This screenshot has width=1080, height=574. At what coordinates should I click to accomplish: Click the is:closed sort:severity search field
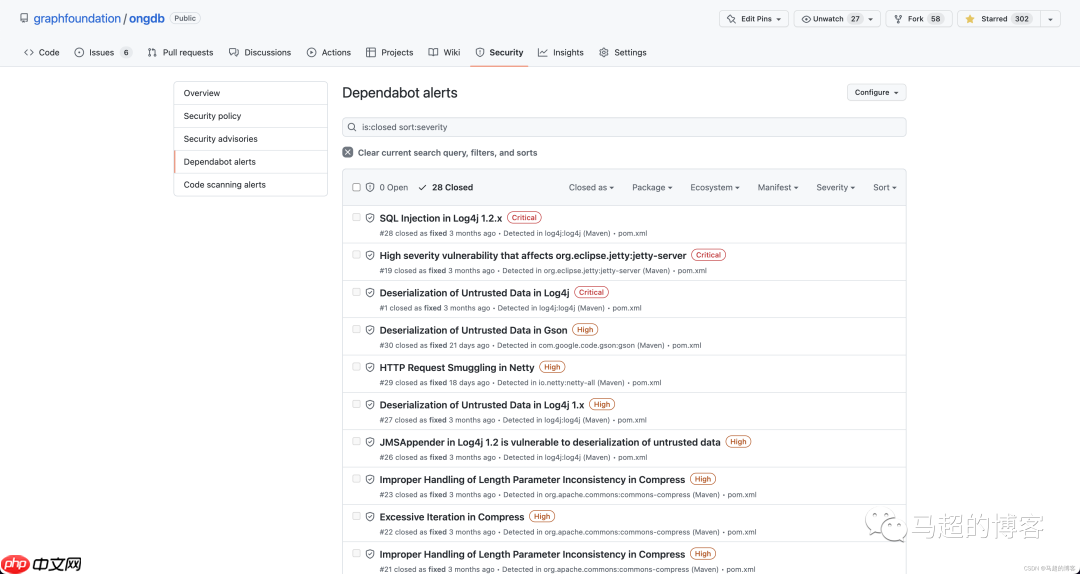[624, 127]
